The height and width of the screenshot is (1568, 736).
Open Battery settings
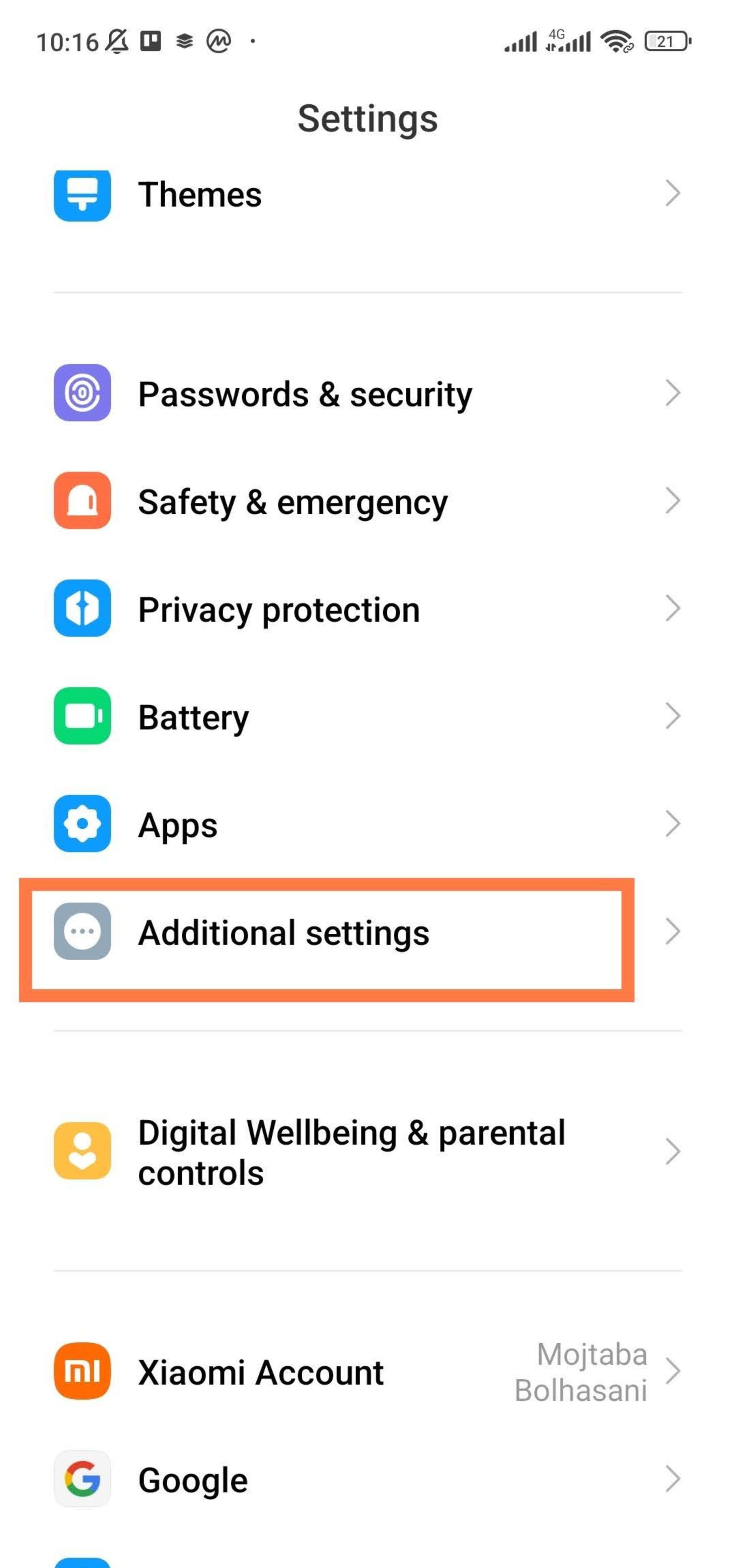pos(368,716)
